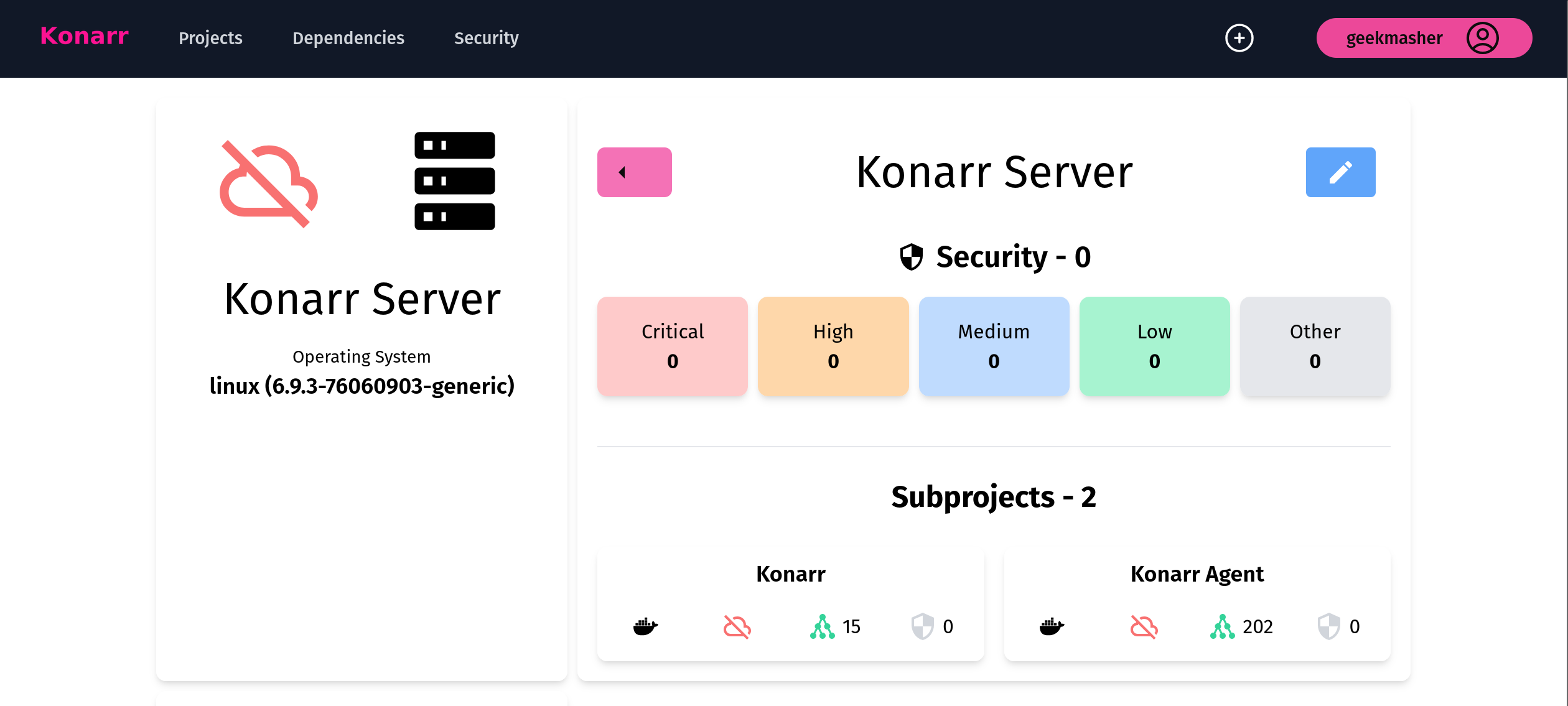Viewport: 1568px width, 706px height.
Task: Click the user avatar icon beside geekmasher
Action: (1483, 38)
